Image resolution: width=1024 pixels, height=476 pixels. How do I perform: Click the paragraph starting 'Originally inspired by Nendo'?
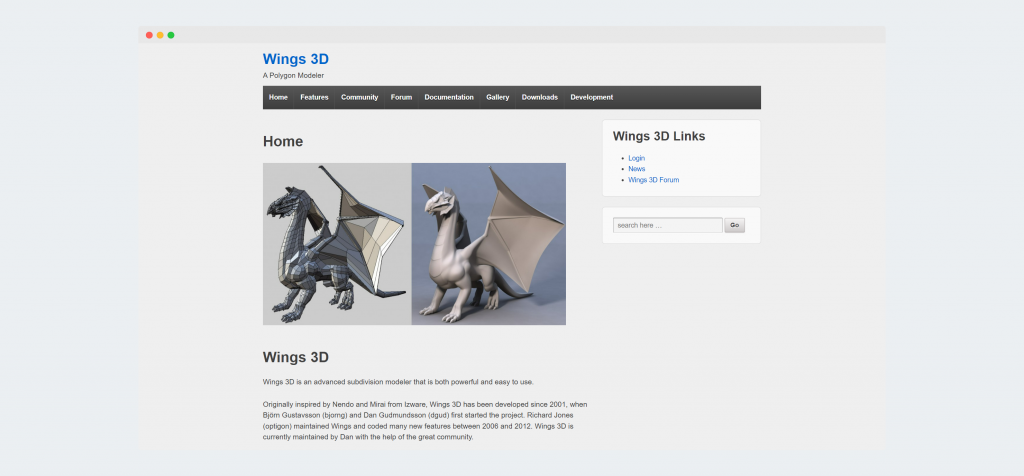coord(425,420)
